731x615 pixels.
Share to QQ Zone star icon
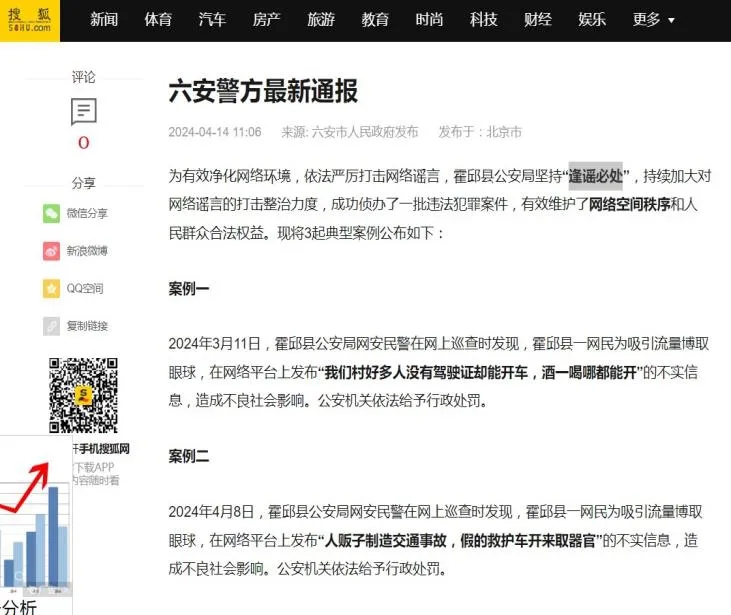click(51, 288)
